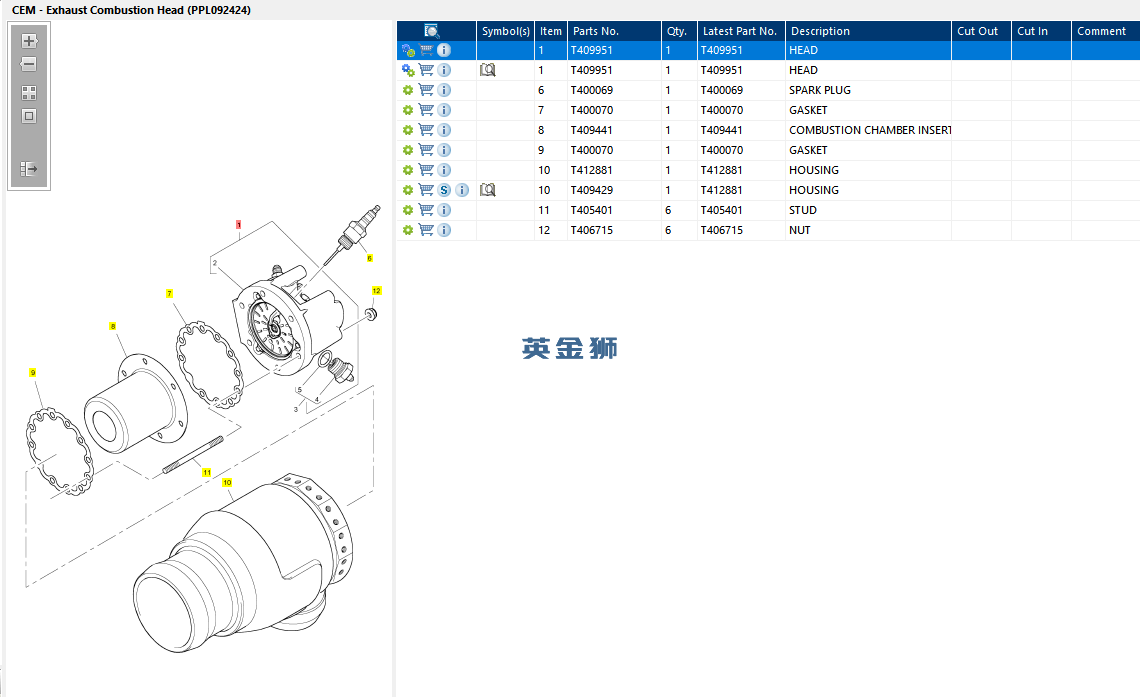Click part number T409441 in Parts No.

coord(592,130)
